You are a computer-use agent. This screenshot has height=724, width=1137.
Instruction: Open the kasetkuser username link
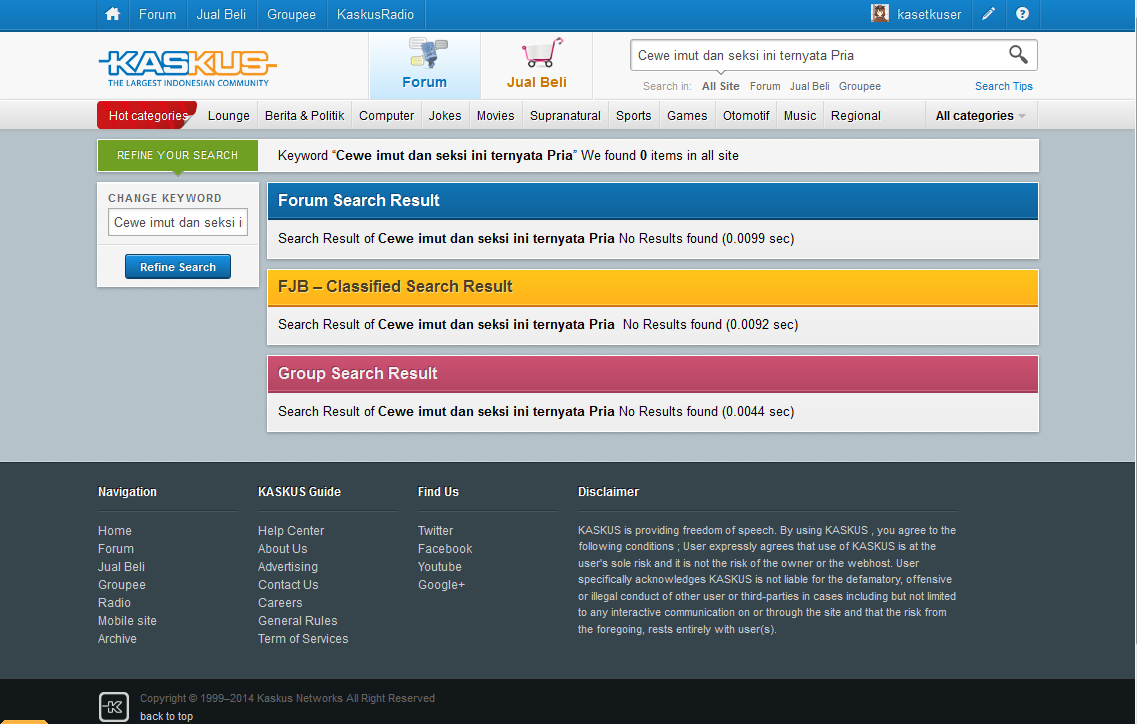point(929,14)
